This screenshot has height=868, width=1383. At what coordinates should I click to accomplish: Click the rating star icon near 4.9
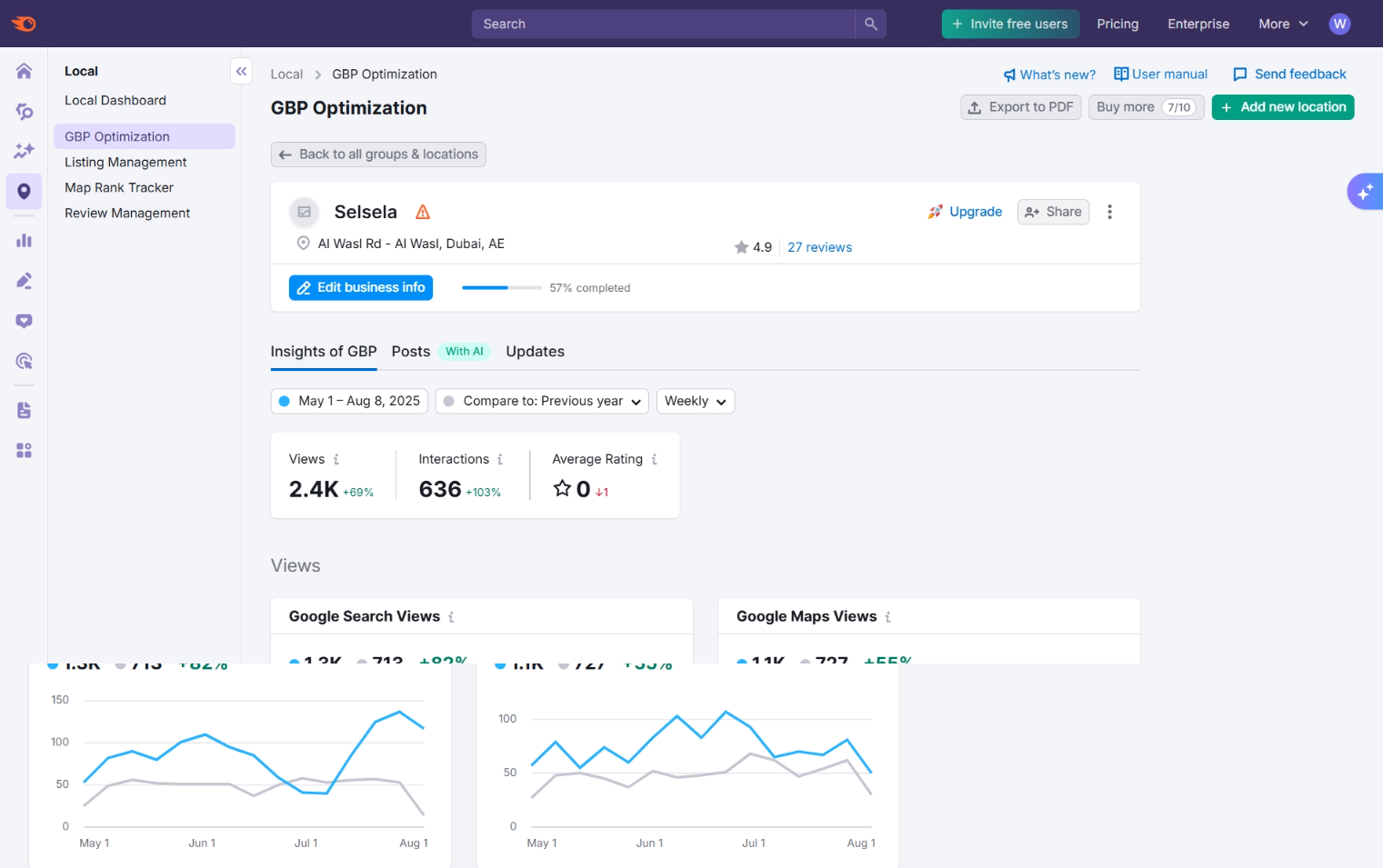[741, 247]
